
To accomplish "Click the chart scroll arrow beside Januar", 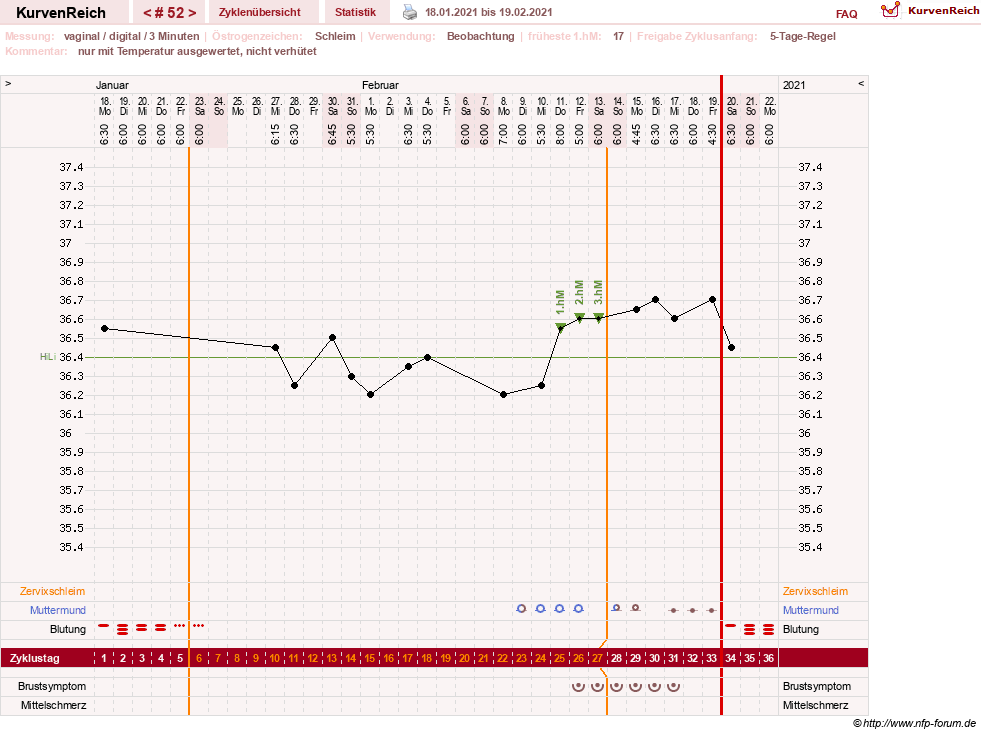I will (8, 83).
